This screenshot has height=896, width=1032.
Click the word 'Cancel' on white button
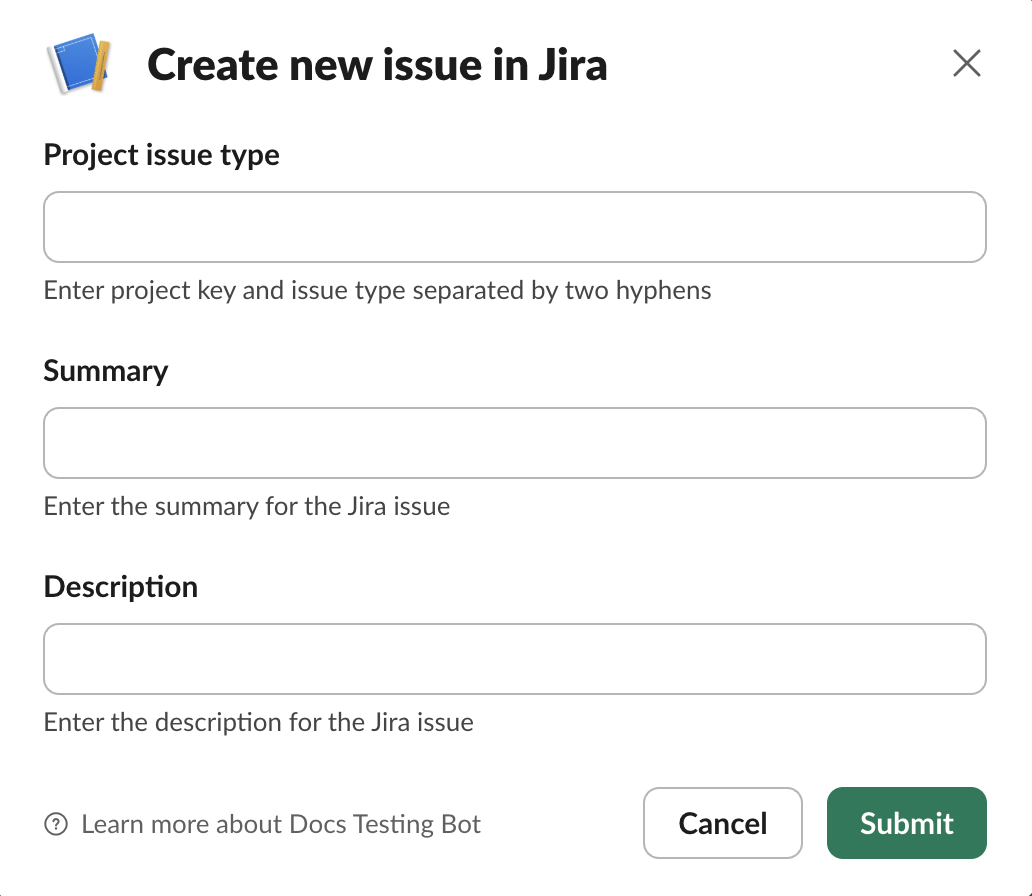pyautogui.click(x=723, y=823)
